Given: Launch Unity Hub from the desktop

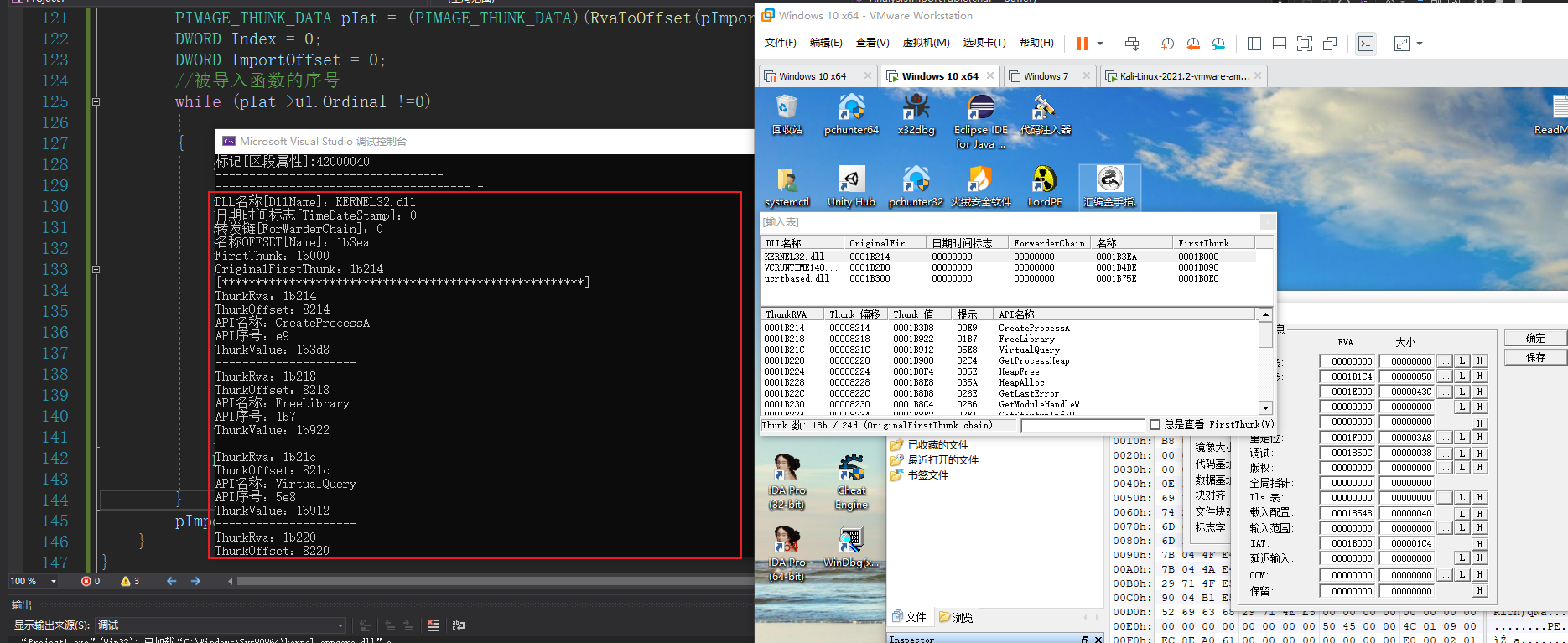Looking at the screenshot, I should coord(851,187).
